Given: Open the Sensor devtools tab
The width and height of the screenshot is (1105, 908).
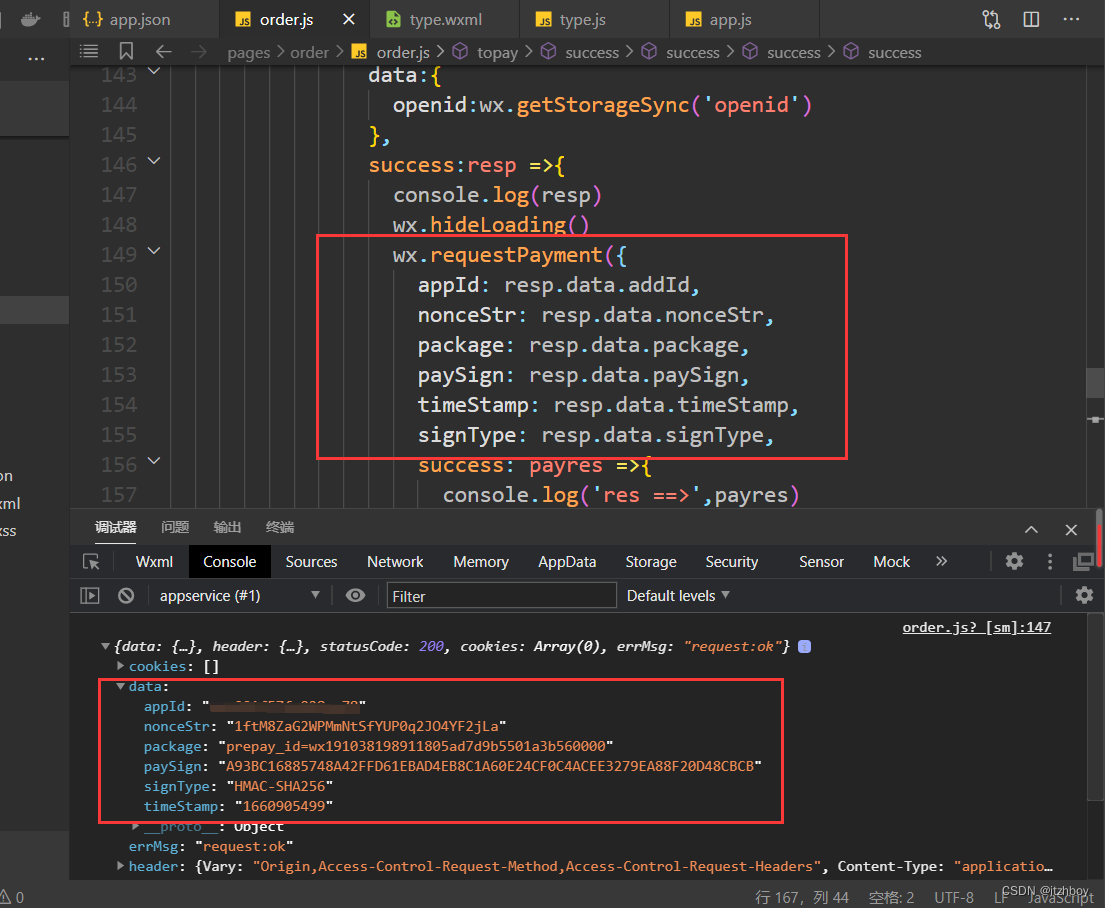Looking at the screenshot, I should point(821,562).
